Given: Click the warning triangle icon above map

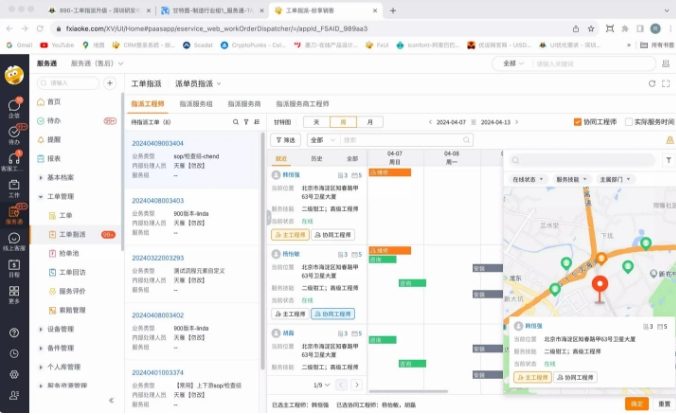Looking at the screenshot, I should click(x=670, y=140).
